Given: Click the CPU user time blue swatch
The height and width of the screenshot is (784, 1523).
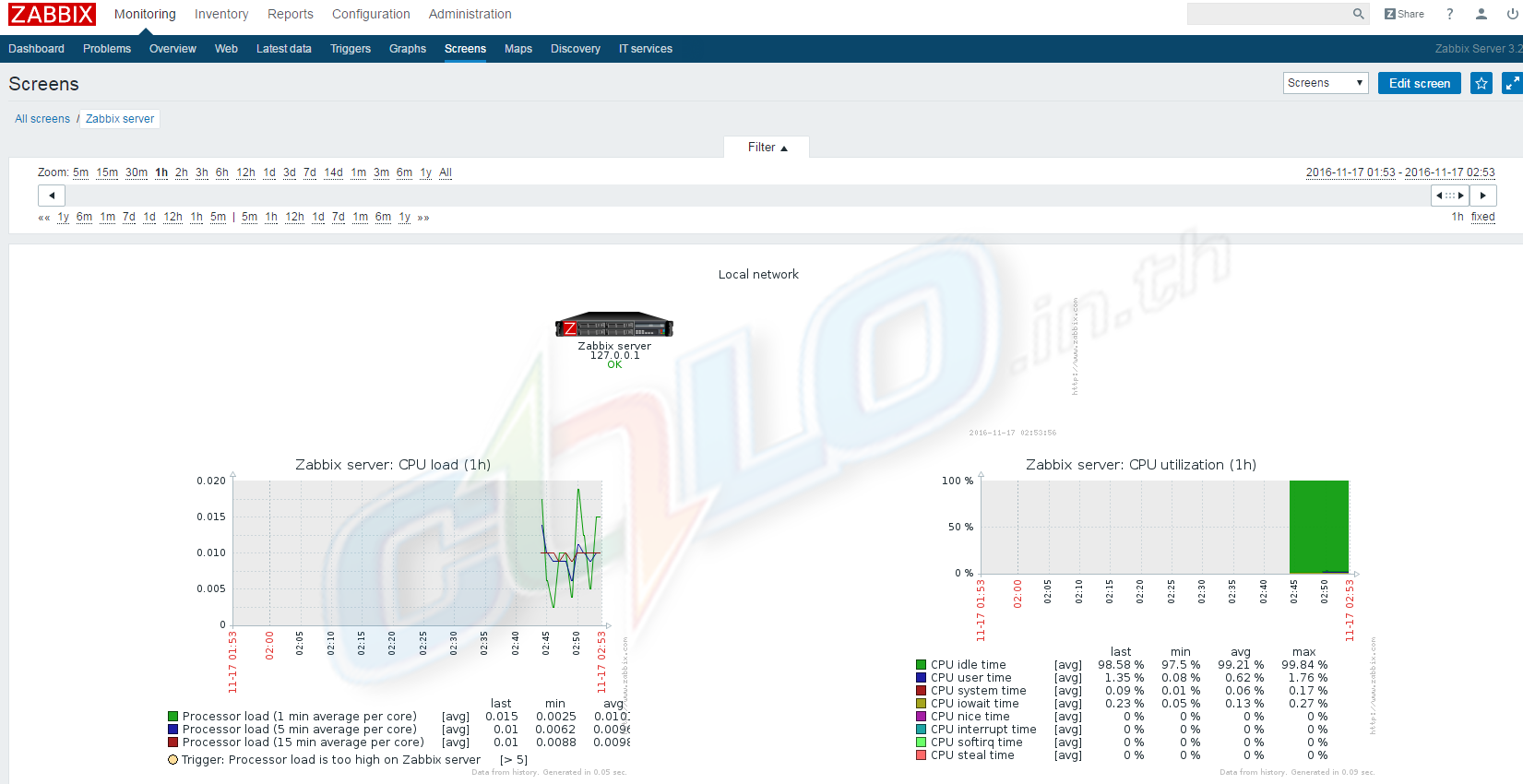Looking at the screenshot, I should click(921, 678).
